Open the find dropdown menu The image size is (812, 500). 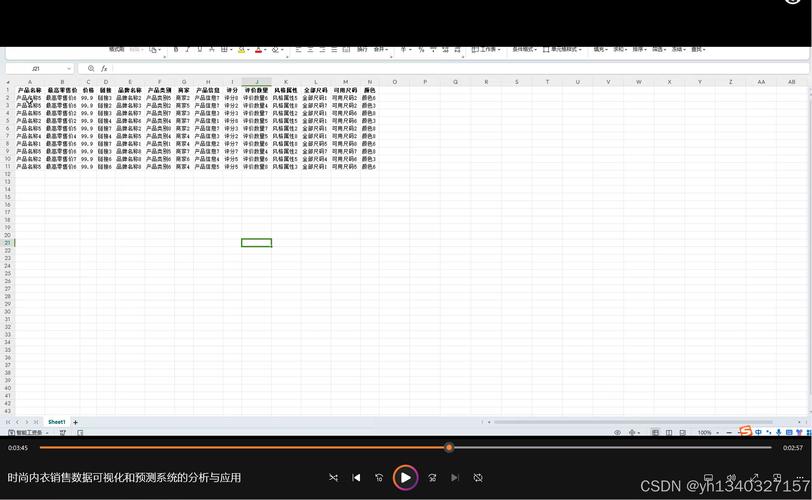tap(699, 50)
